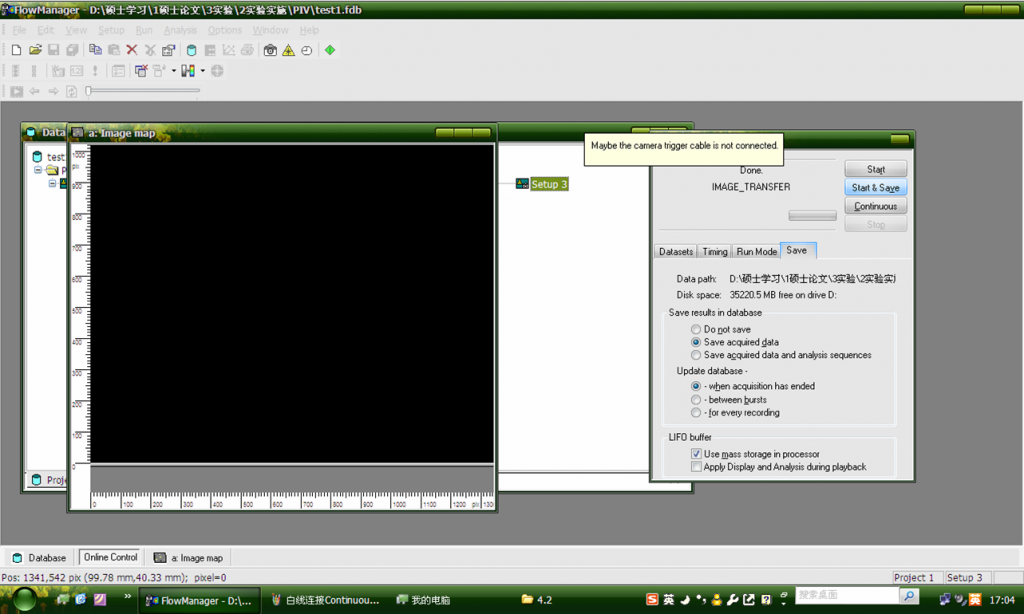The image size is (1024, 614).
Task: Expand the quick launch chevron in taskbar
Action: tap(127, 596)
